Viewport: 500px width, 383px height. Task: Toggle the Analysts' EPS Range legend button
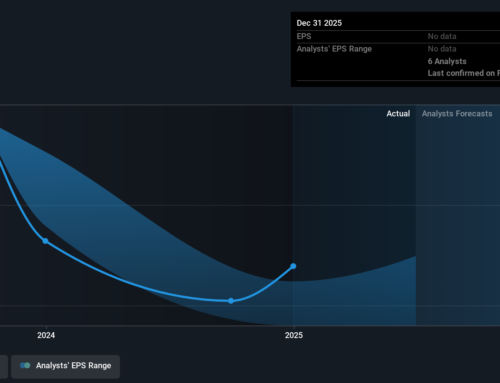coord(65,366)
